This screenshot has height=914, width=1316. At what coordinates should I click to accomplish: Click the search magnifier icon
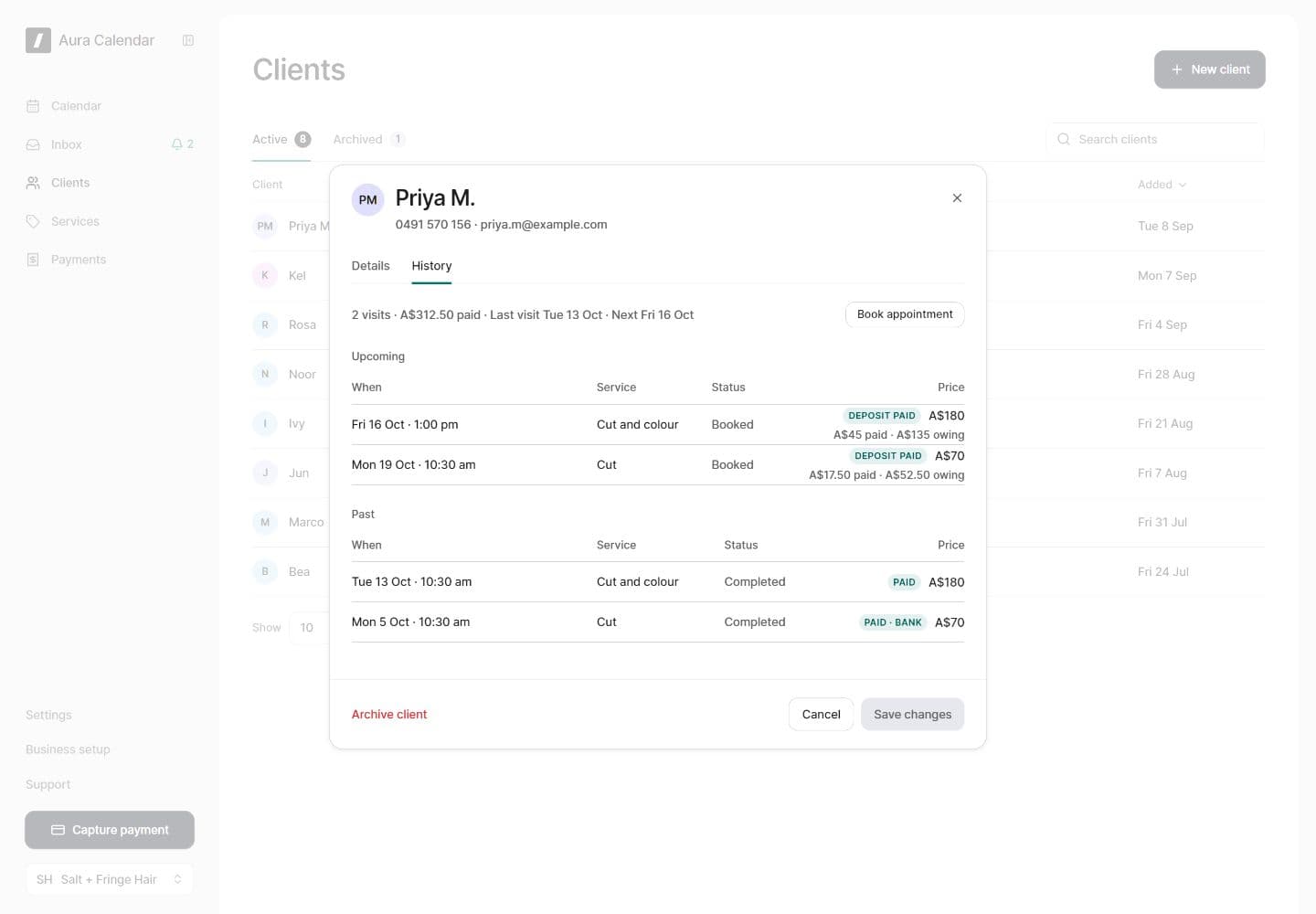pyautogui.click(x=1063, y=139)
